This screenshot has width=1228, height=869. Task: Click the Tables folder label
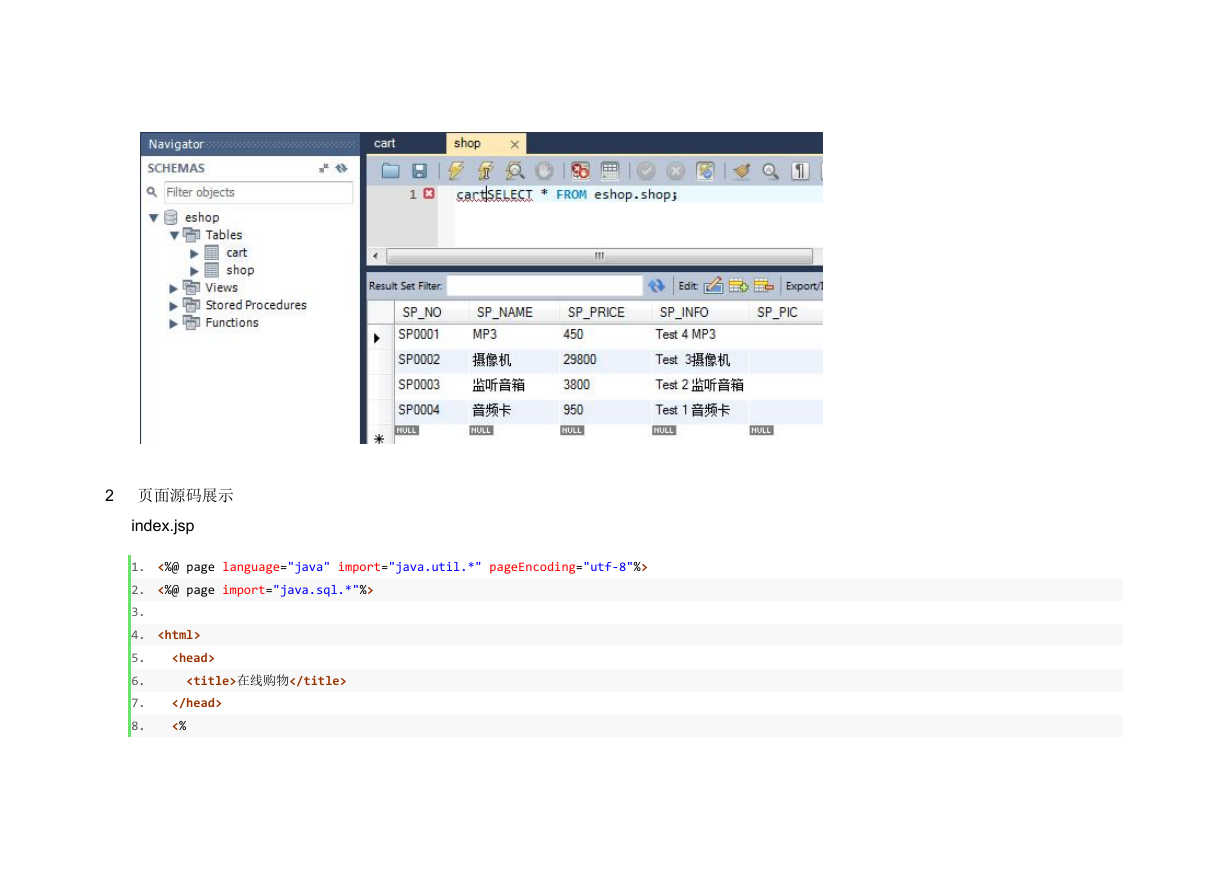point(224,235)
